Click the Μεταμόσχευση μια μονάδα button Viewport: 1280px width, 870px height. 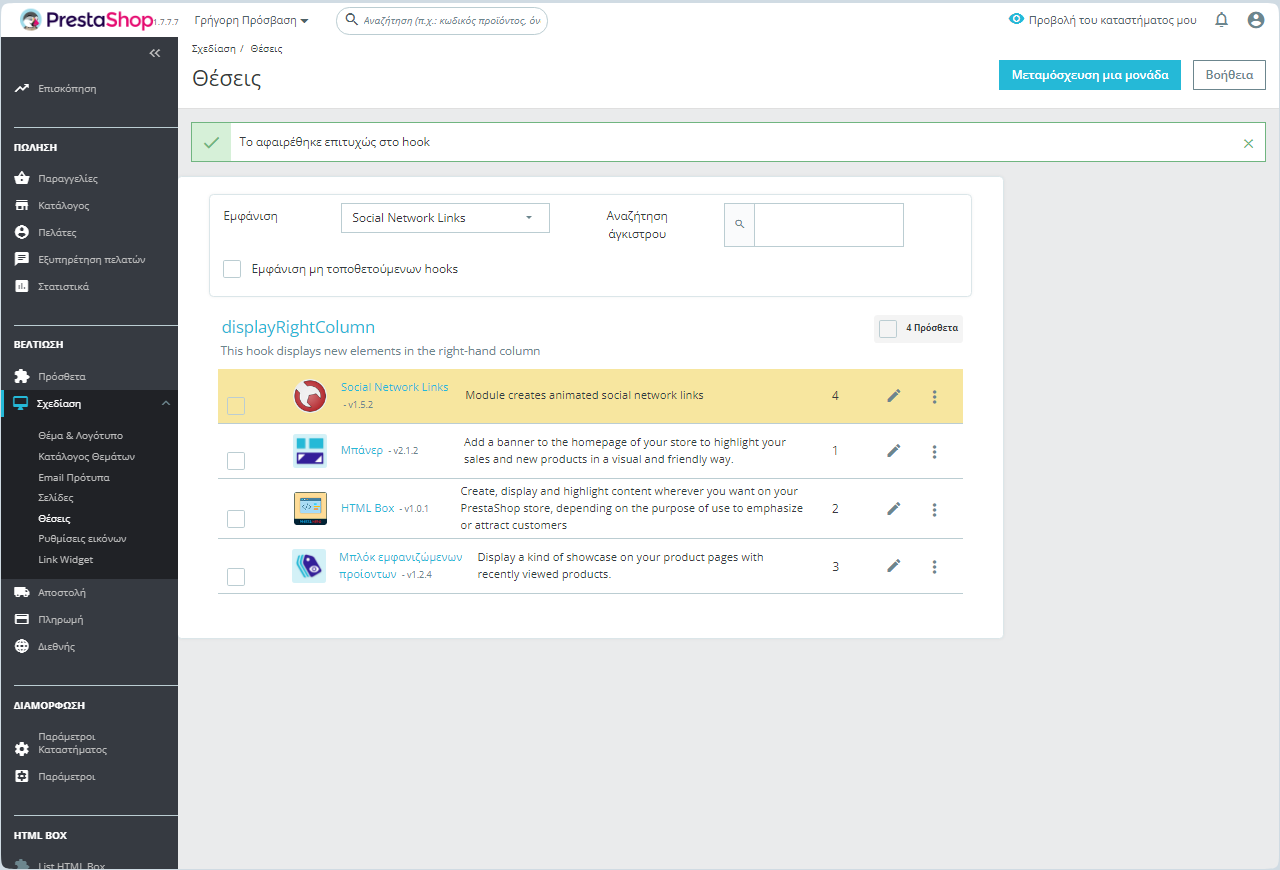1090,75
